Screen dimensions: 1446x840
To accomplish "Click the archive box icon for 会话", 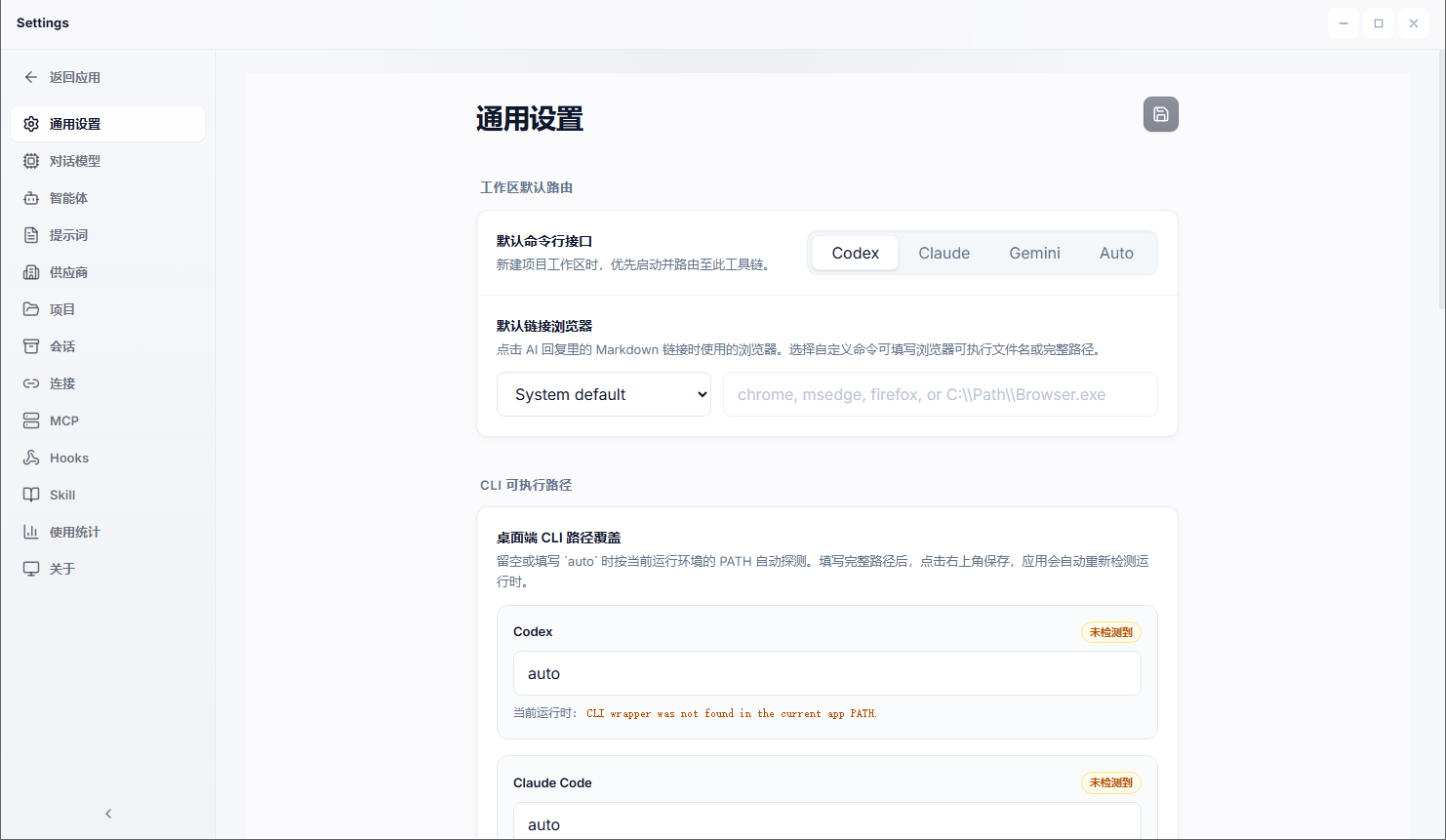I will coord(31,346).
